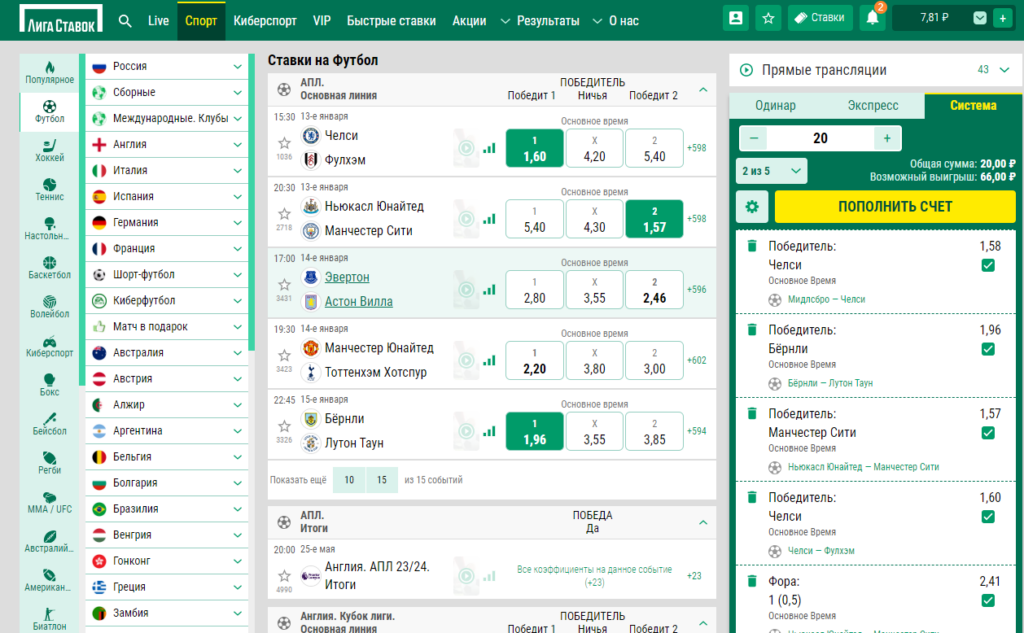Open Результаты menu dropdown

coord(540,21)
